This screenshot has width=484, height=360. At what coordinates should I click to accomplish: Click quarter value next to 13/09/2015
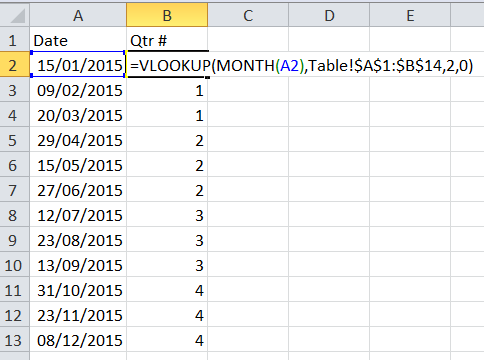(167, 265)
